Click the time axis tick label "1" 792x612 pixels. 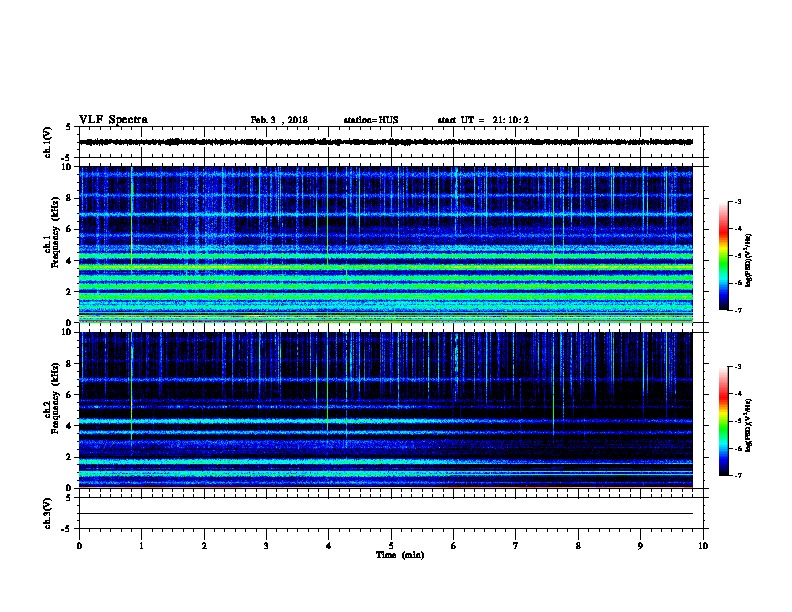pos(141,546)
